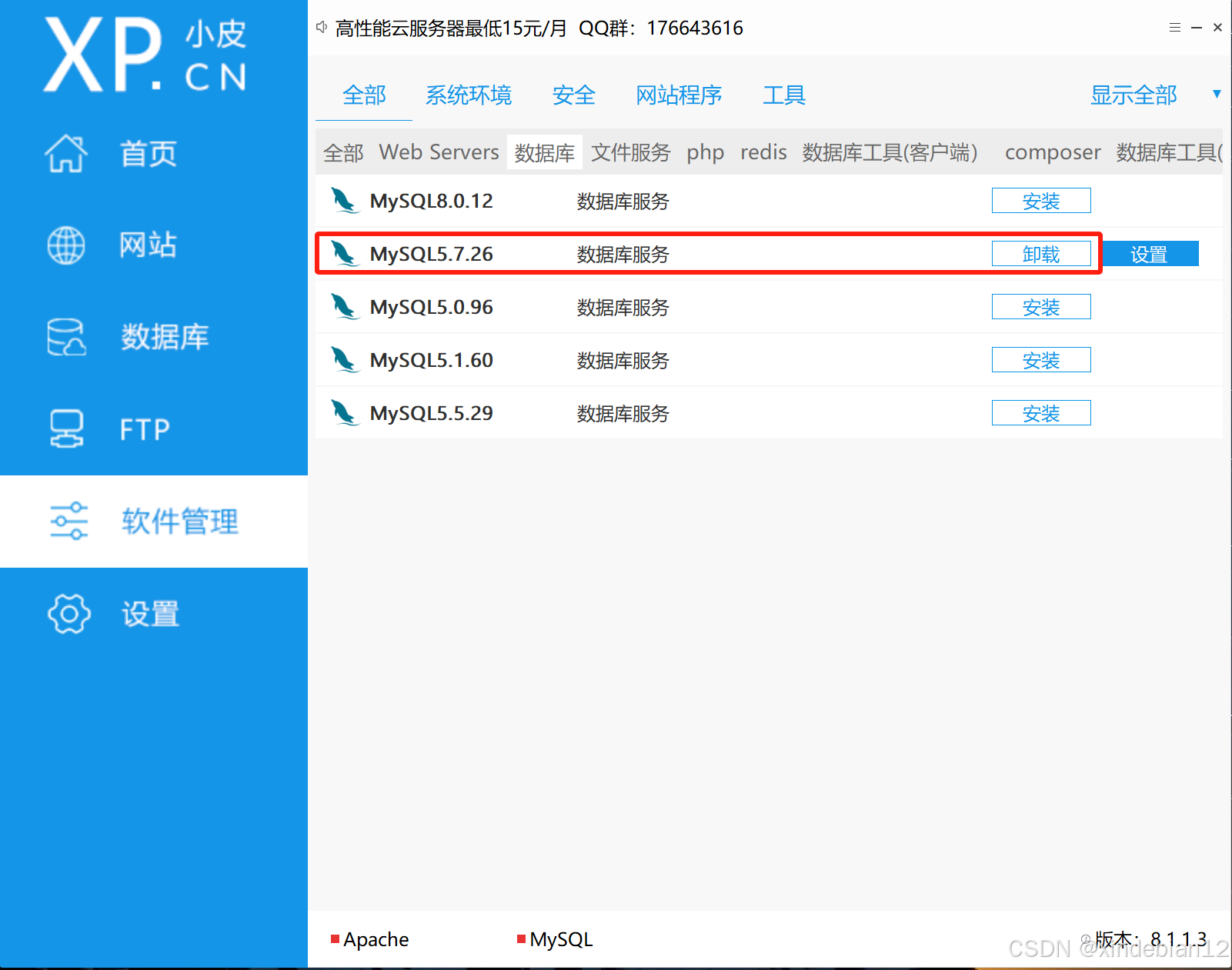Open the 数据库 database sidebar icon
The height and width of the screenshot is (970, 1232).
click(66, 337)
